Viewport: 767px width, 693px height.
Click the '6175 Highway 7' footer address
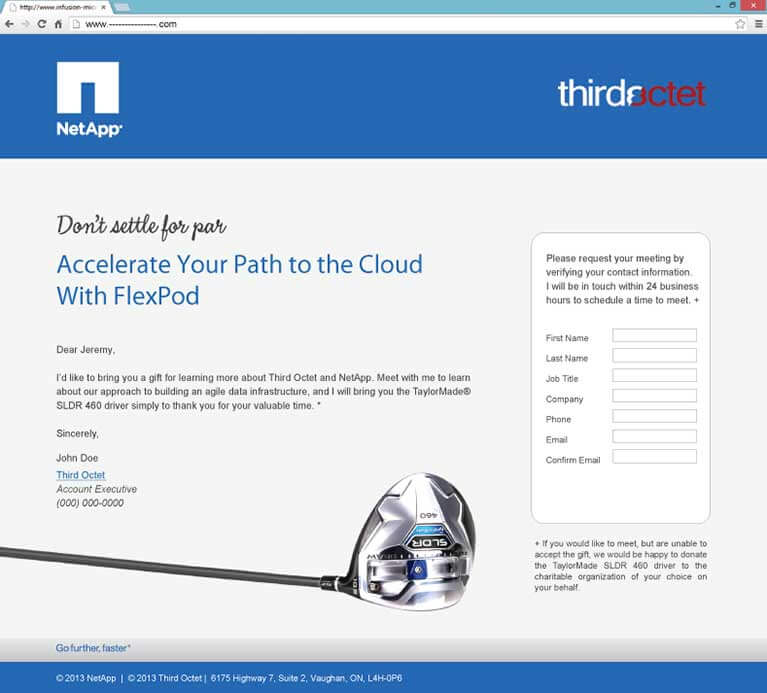pyautogui.click(x=306, y=678)
